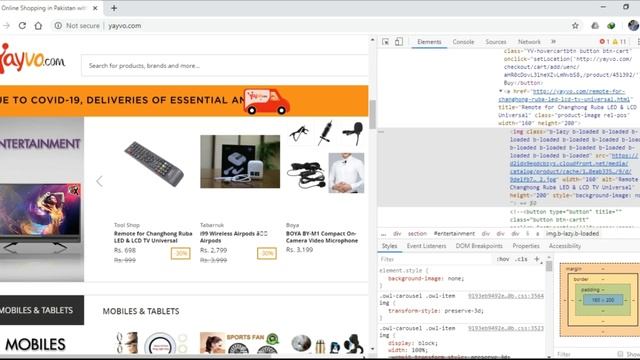The height and width of the screenshot is (360, 640).
Task: Open the i99 Wireless Airpods product image
Action: click(240, 162)
